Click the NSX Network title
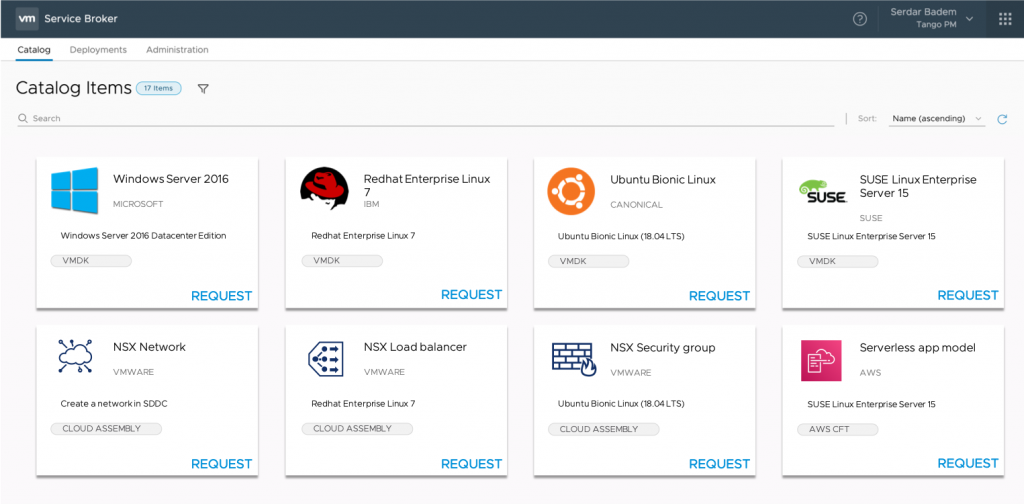The height and width of the screenshot is (504, 1024). coord(150,347)
